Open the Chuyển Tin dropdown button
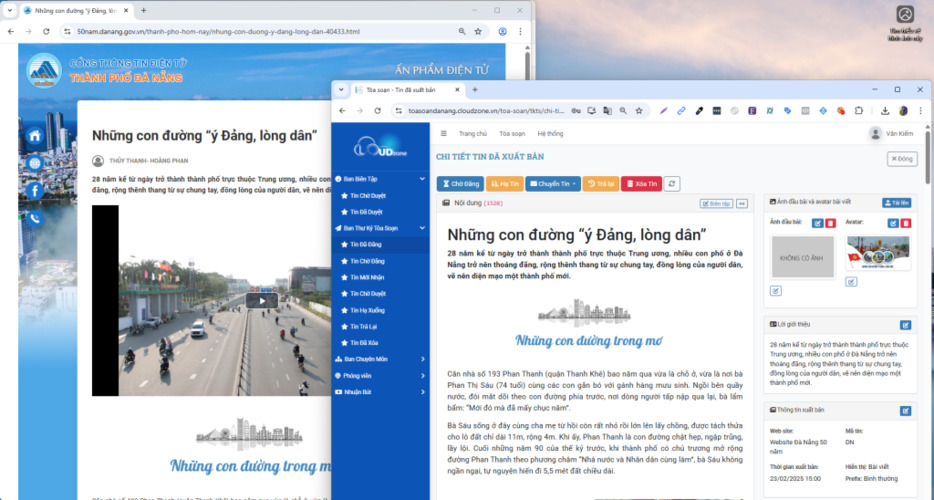Screen dimensions: 934x500 (x=553, y=184)
